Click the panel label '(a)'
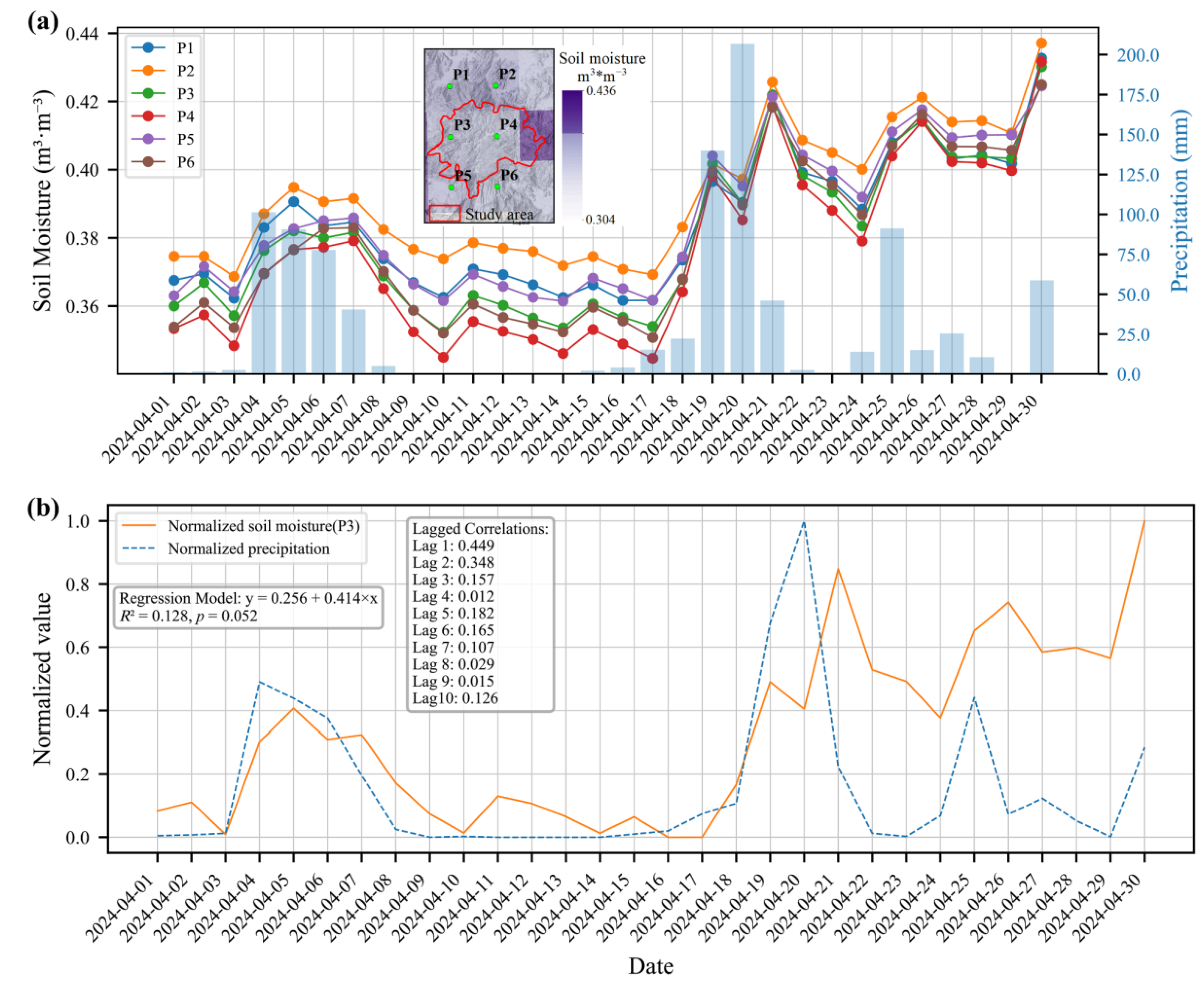1204x990 pixels. (43, 22)
